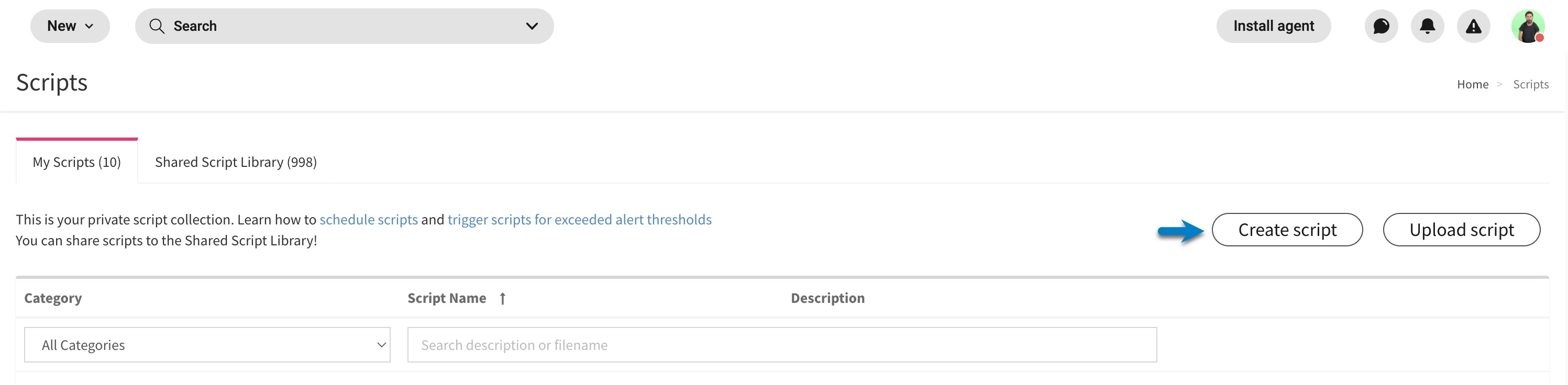The width and height of the screenshot is (1568, 385).
Task: Open the All Categories dropdown
Action: point(207,345)
